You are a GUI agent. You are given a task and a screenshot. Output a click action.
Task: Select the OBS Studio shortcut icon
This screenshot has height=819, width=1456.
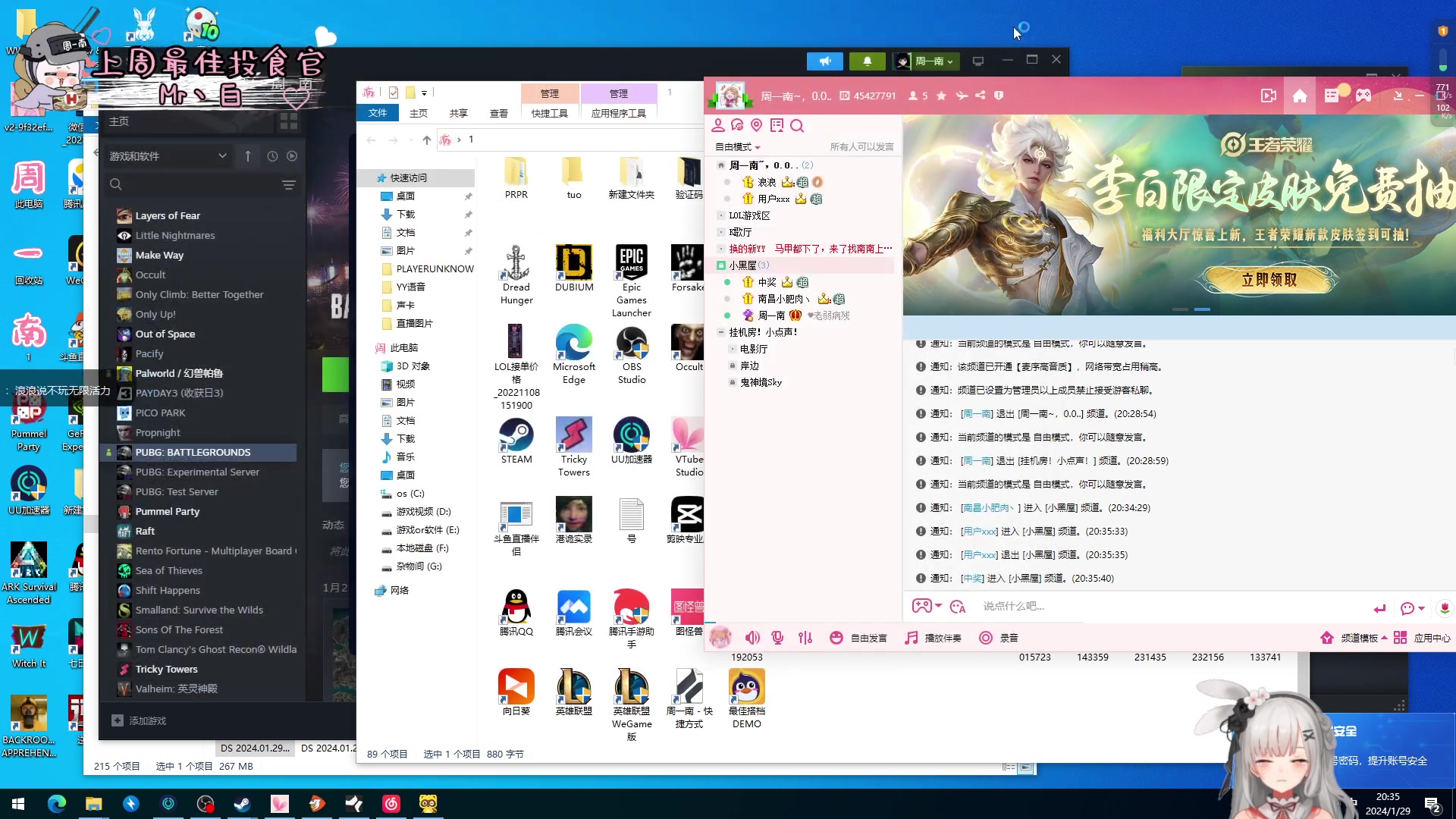[x=632, y=355]
